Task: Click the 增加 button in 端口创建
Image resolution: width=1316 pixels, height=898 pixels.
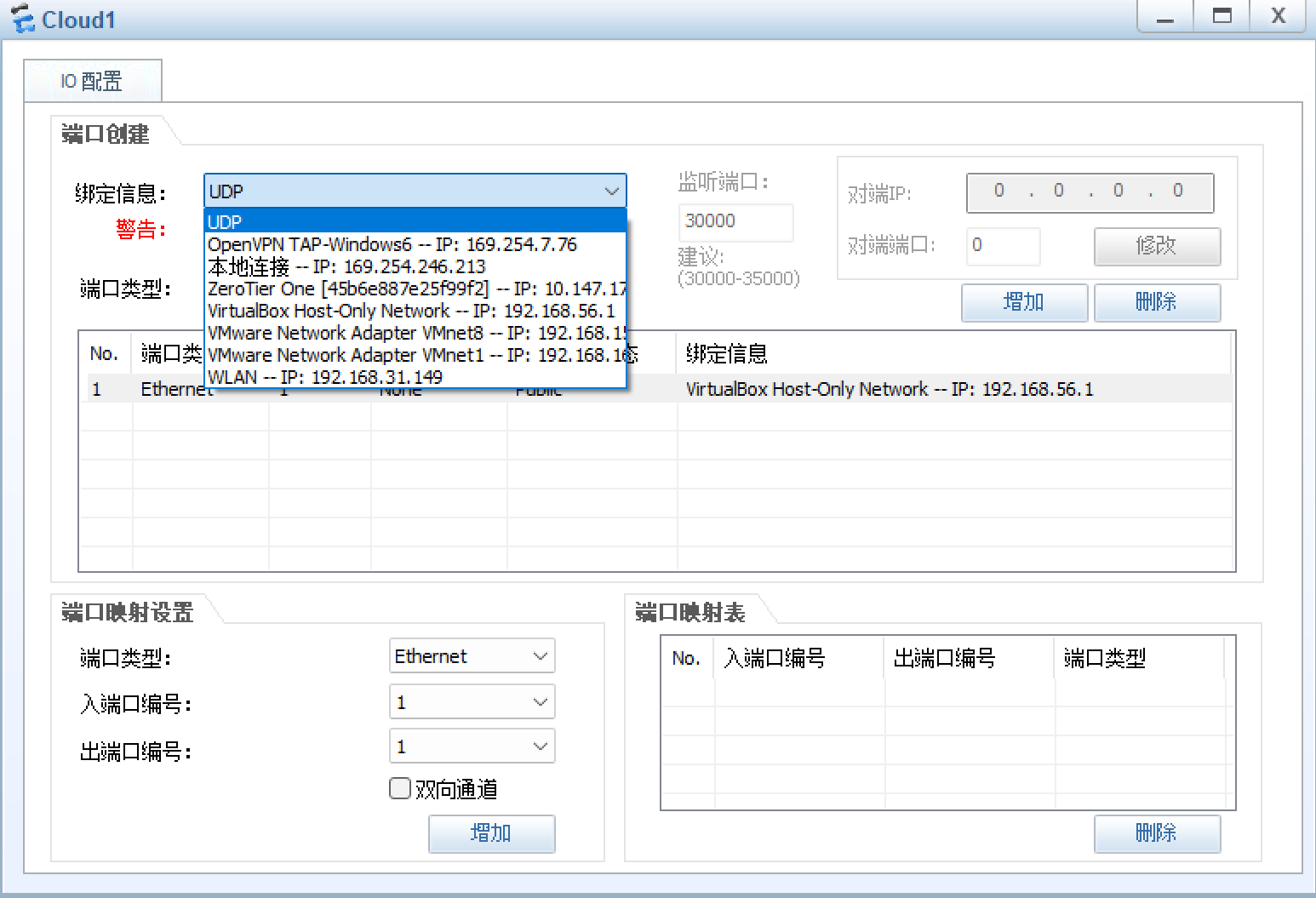Action: point(1024,302)
